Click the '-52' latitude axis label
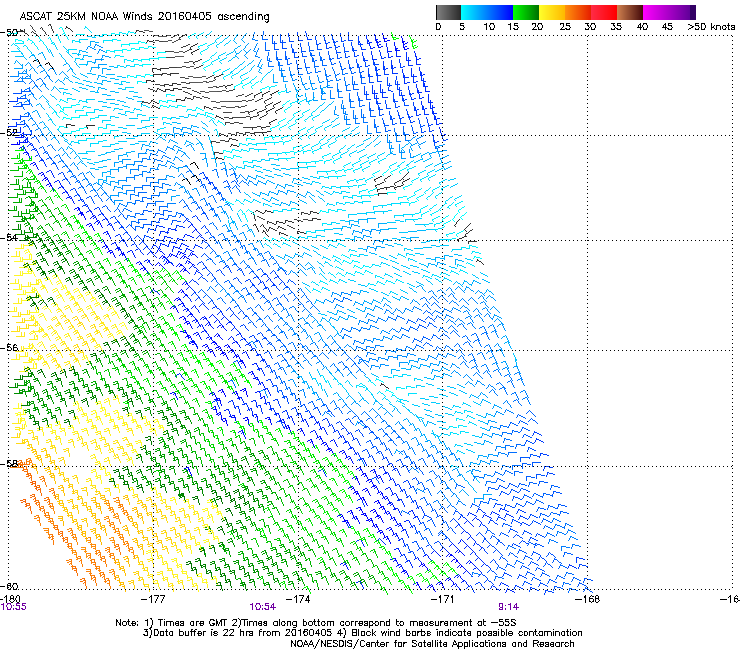The image size is (740, 650). tap(9, 133)
